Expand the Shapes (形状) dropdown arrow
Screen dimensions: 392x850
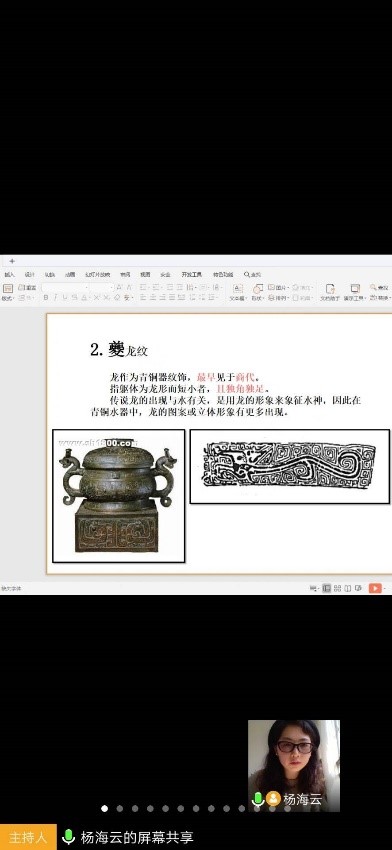(262, 298)
